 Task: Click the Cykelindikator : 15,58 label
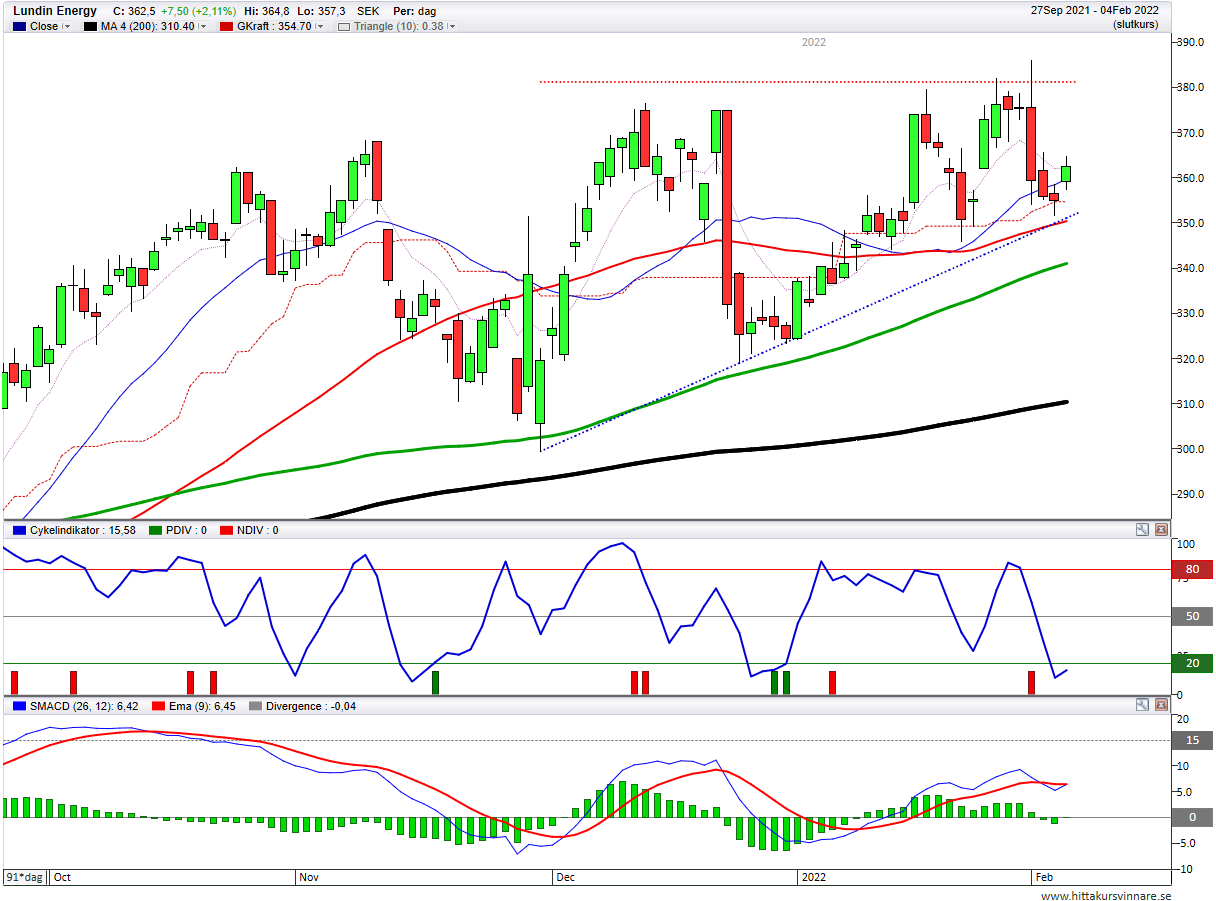click(x=83, y=530)
